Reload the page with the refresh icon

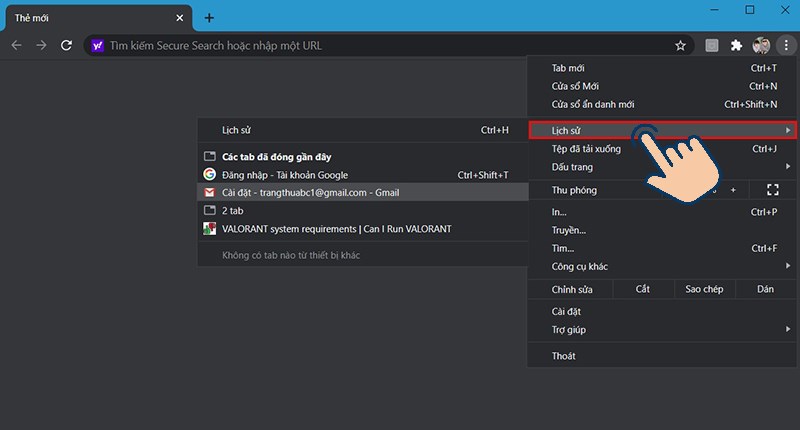tap(66, 45)
